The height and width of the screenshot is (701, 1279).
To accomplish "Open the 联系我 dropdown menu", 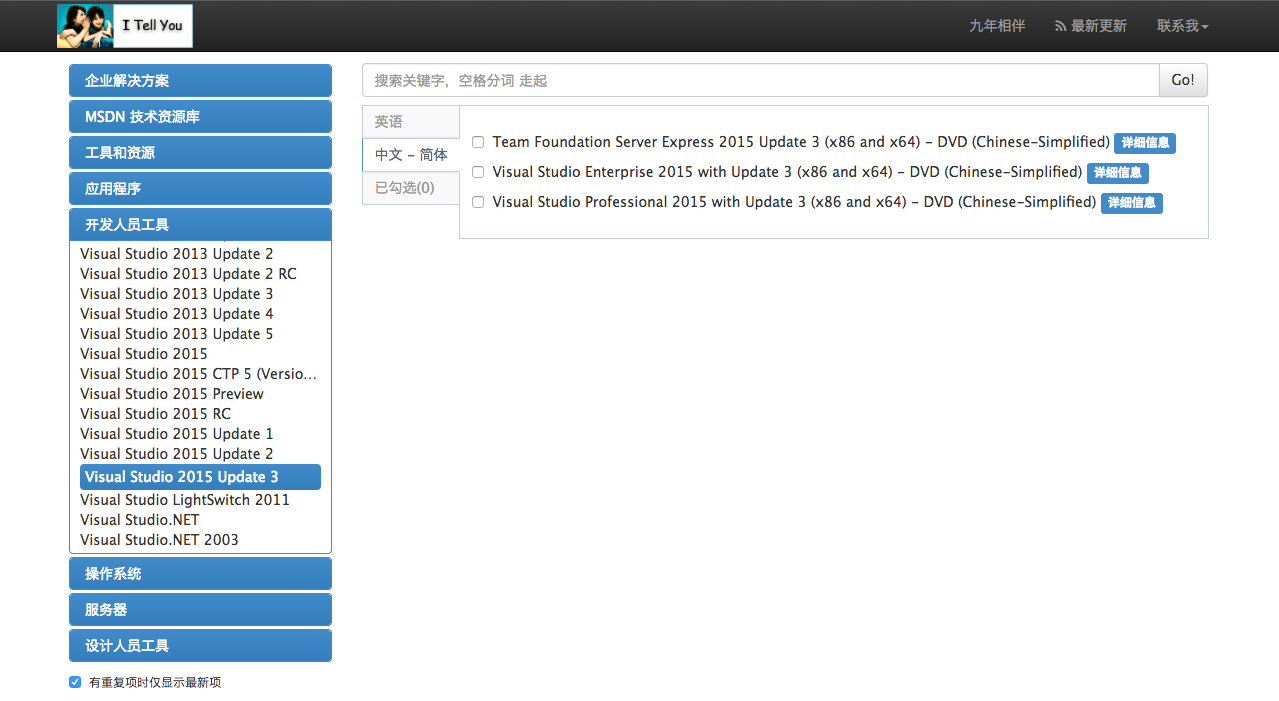I will coord(1182,26).
